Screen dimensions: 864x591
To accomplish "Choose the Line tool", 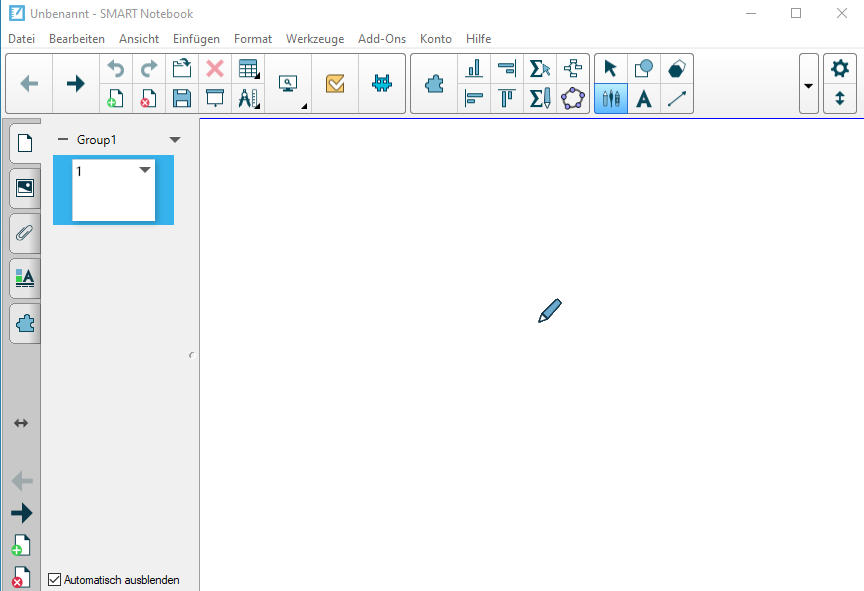I will click(677, 98).
